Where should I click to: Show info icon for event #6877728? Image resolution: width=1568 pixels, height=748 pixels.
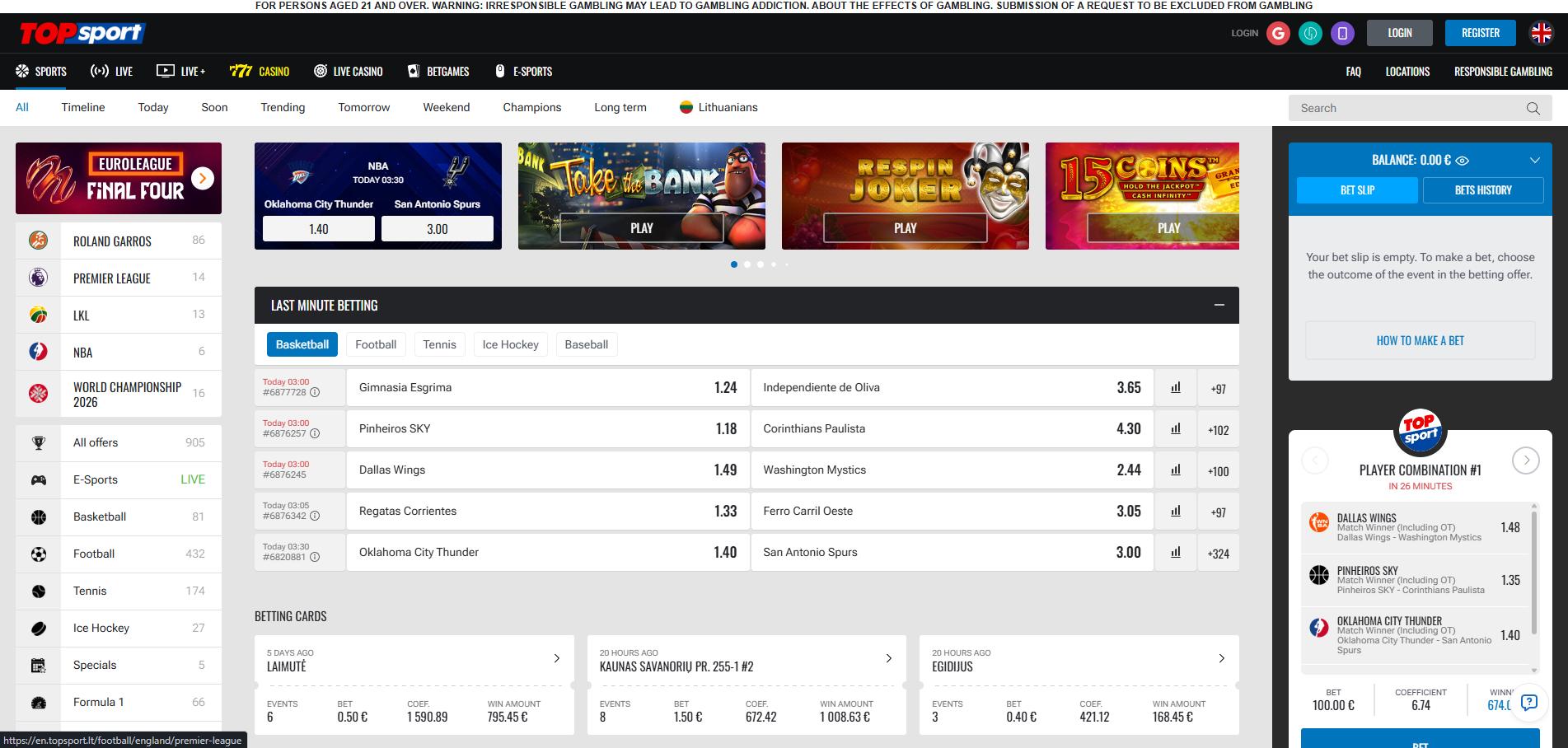point(315,392)
